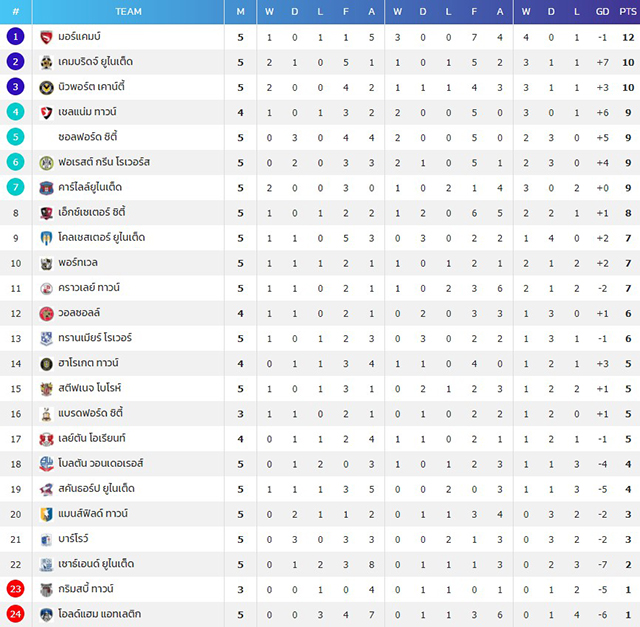Click the คาร์ไลล์ยูไนเต็ด club crest
The height and width of the screenshot is (627, 640).
click(x=46, y=188)
